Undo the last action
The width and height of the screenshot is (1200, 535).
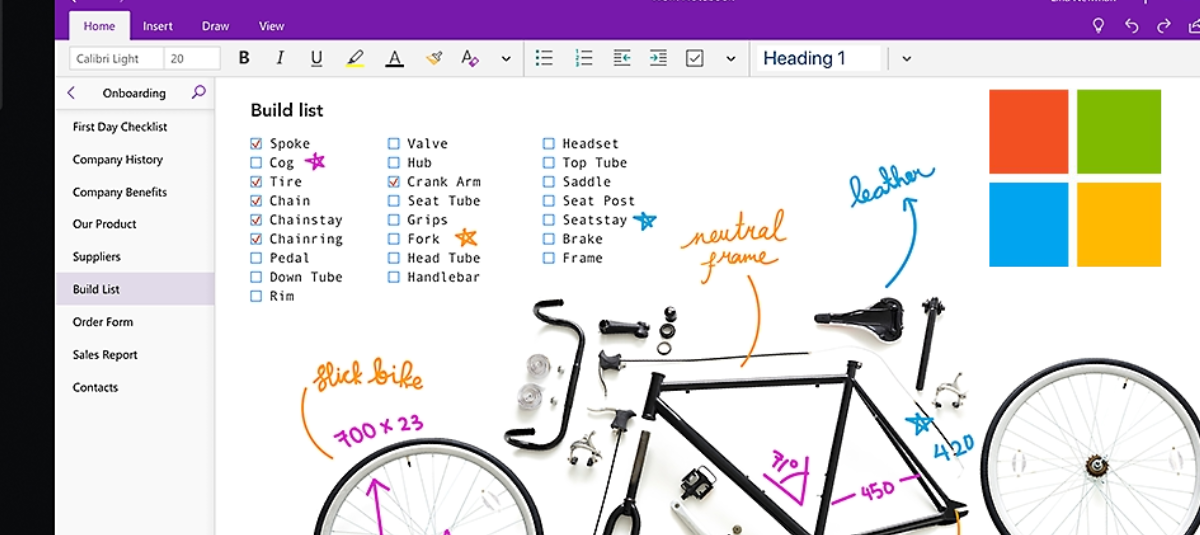point(1131,26)
